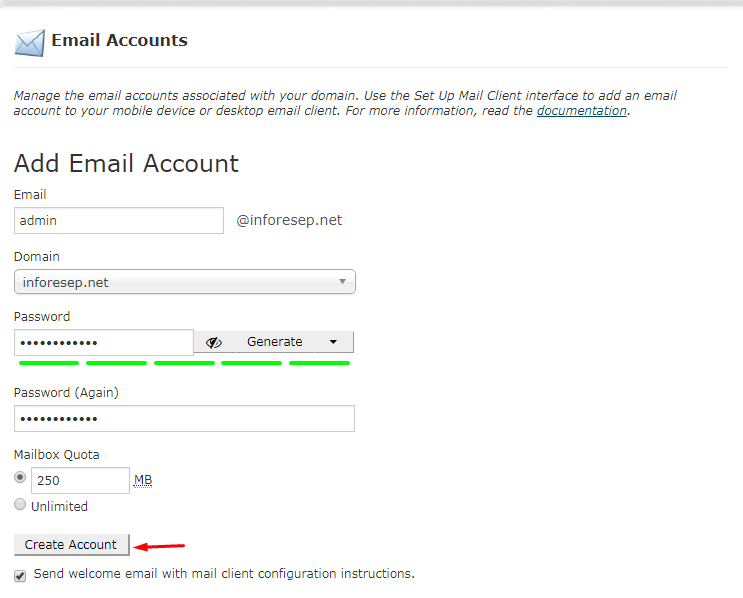Image resolution: width=743 pixels, height=598 pixels.
Task: Click the red arrow pointing at Create Account
Action: [160, 546]
